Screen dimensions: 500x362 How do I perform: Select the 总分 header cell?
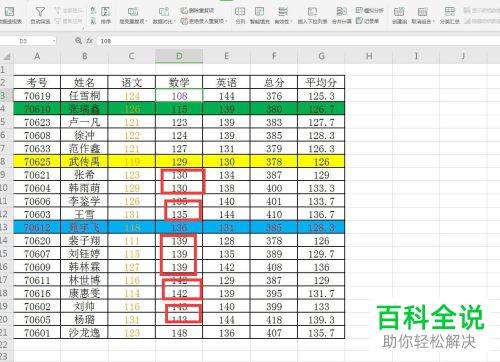coord(274,82)
